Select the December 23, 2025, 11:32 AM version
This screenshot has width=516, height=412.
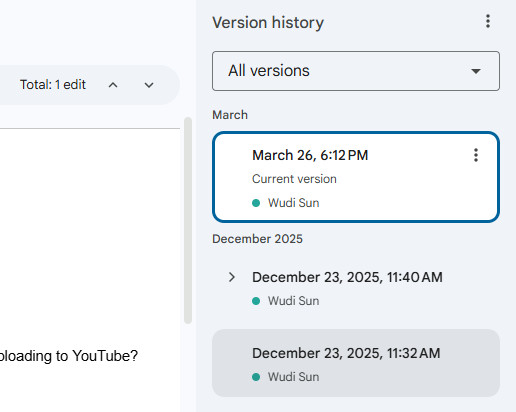(356, 363)
